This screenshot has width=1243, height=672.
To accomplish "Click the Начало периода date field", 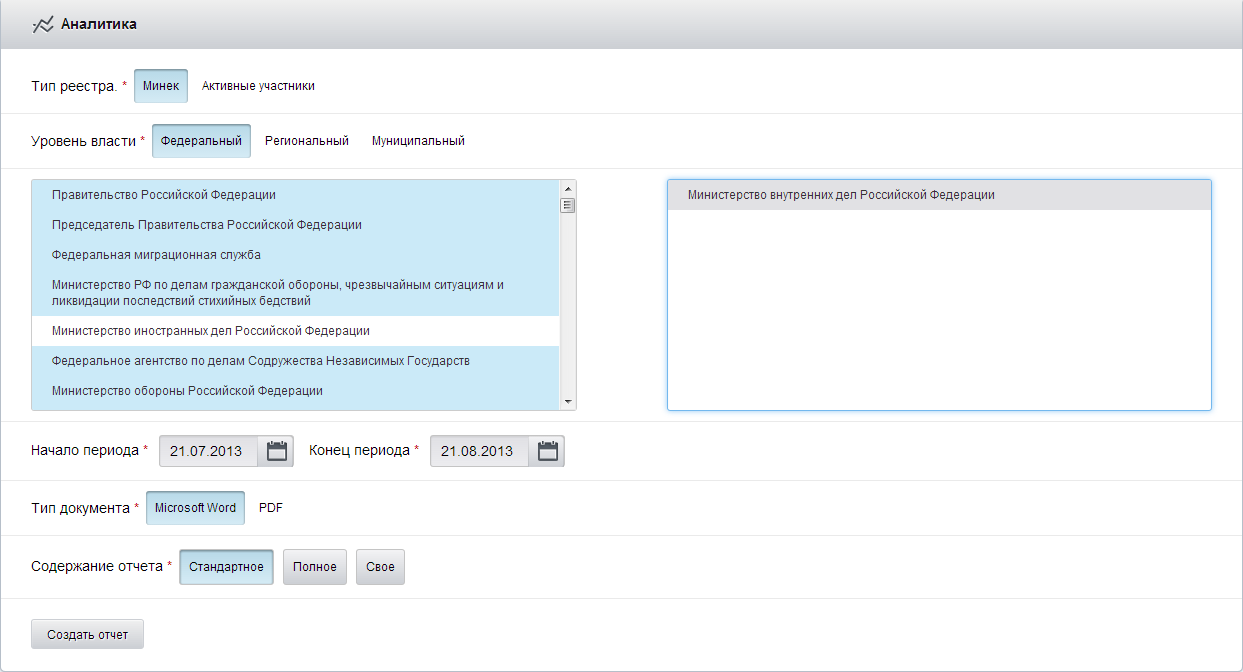I will point(208,451).
